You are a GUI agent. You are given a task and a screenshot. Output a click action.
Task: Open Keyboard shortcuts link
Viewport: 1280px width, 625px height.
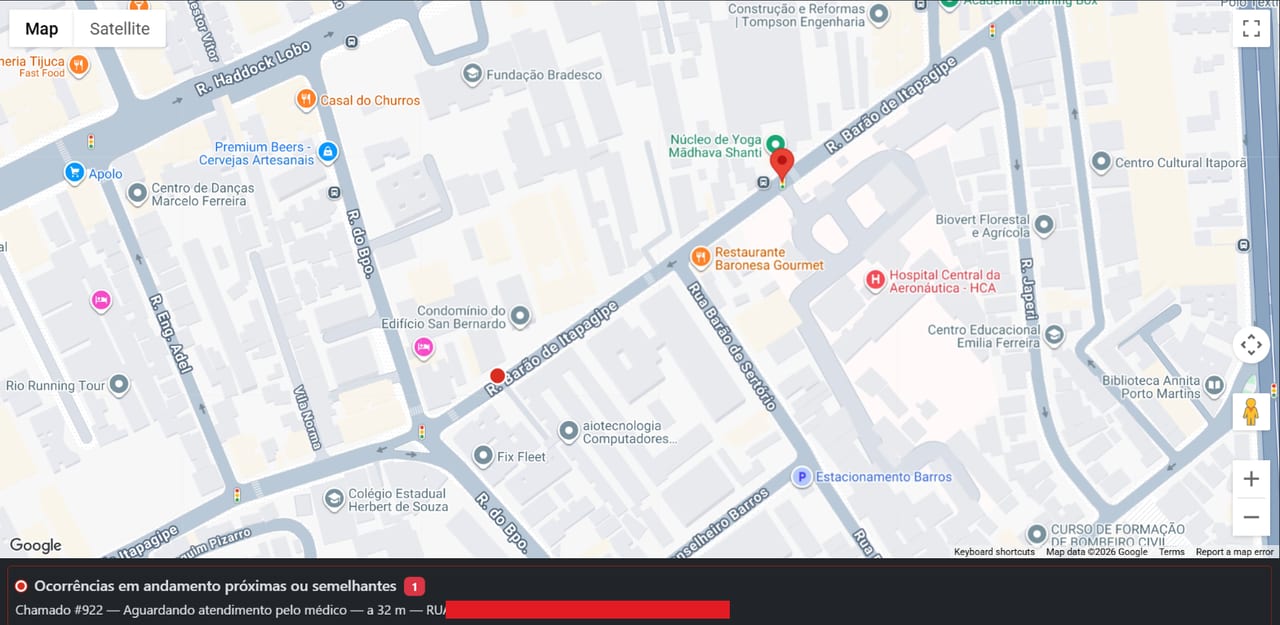[x=994, y=552]
